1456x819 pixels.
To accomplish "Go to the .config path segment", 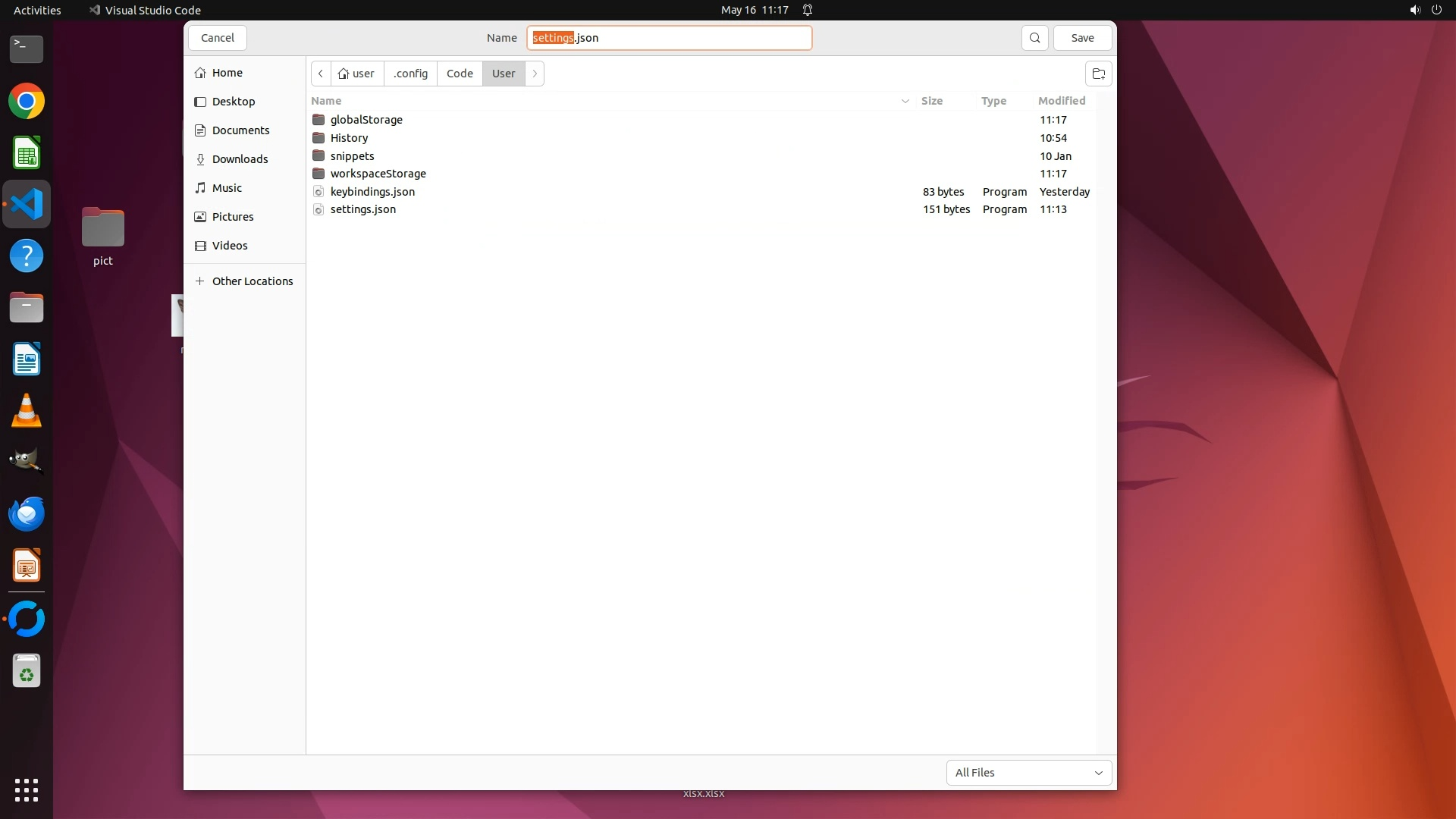I will [x=410, y=74].
